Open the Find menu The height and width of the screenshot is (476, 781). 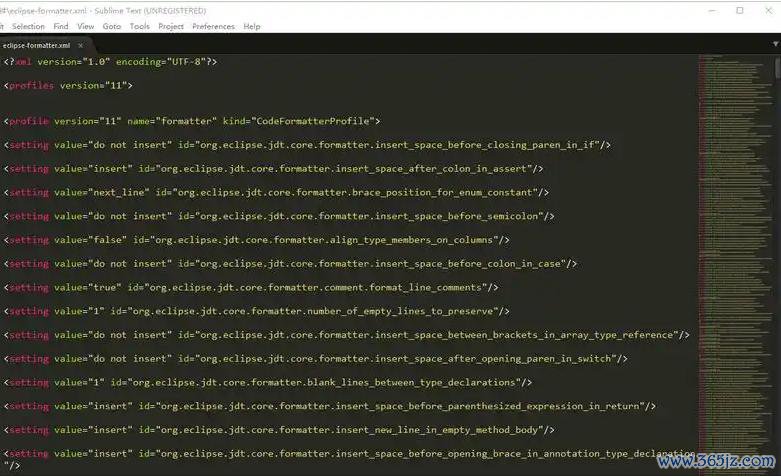pos(61,26)
